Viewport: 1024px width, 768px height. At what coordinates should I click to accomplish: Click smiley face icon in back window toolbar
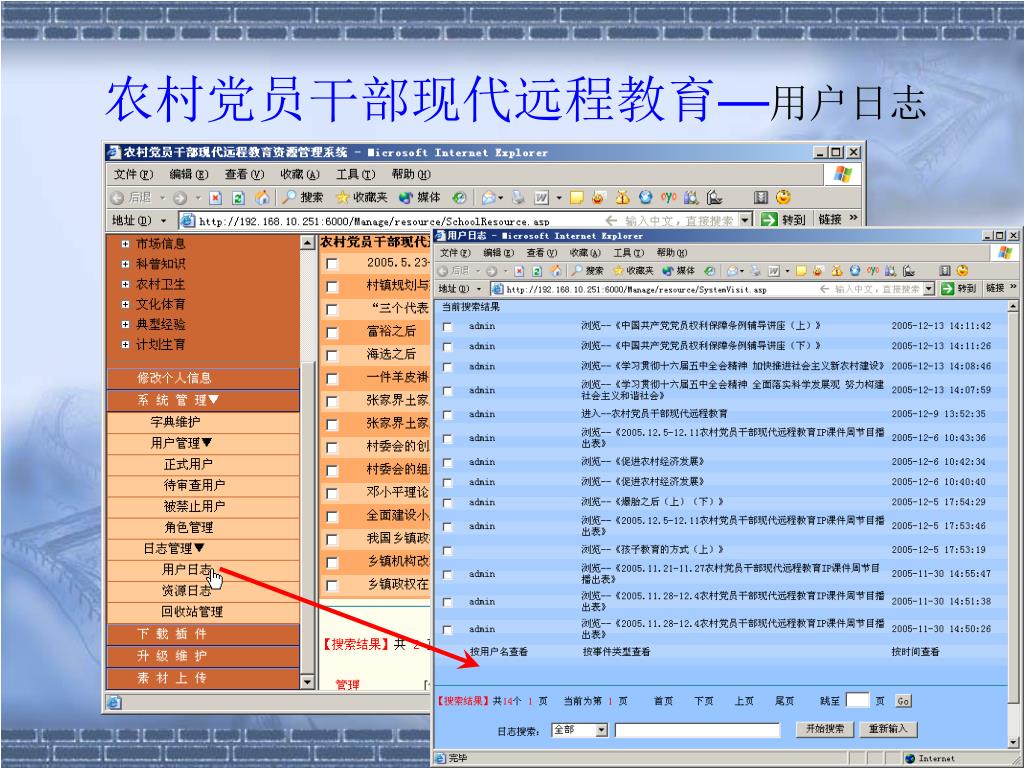pos(784,197)
